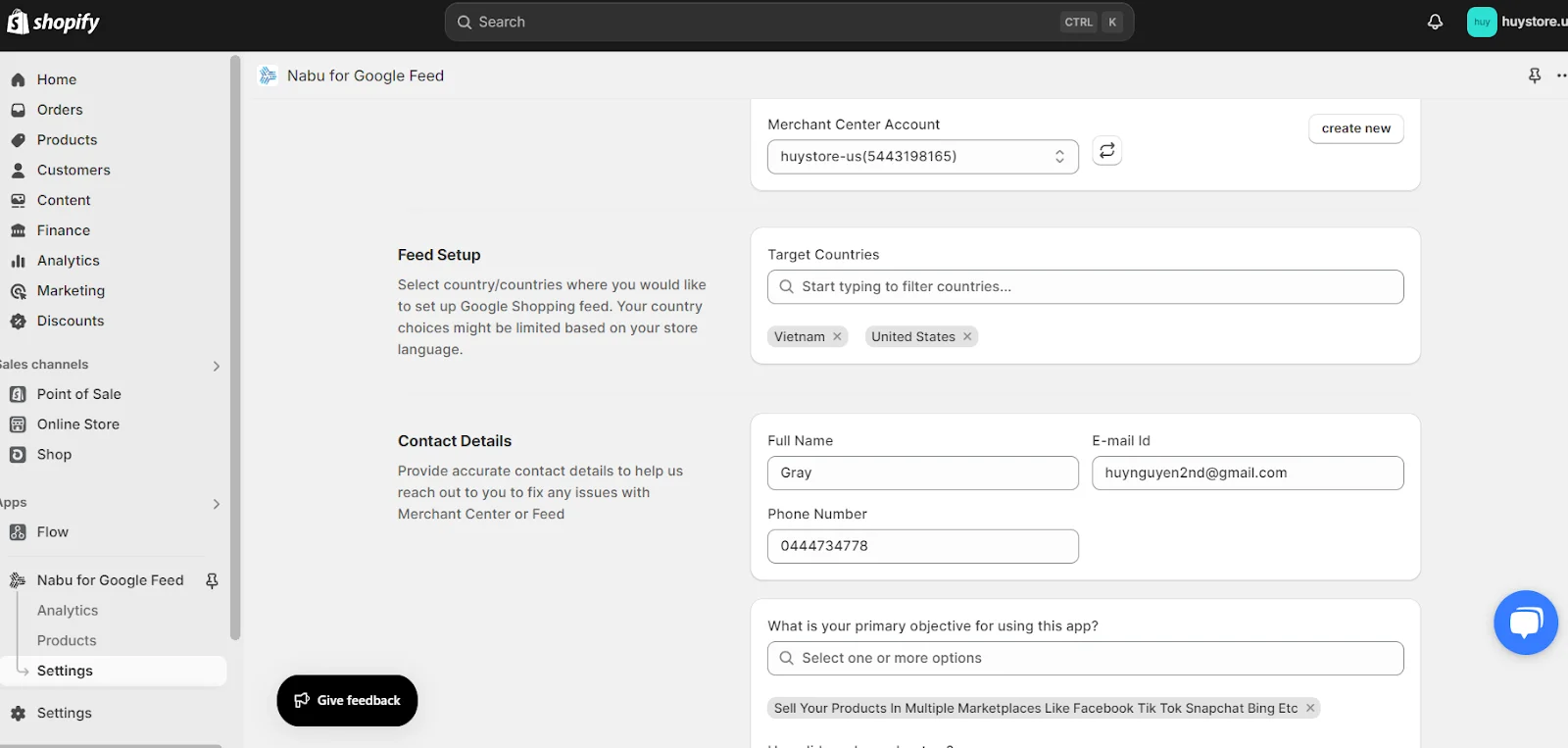Expand the Apps section
This screenshot has height=748, width=1568.
217,504
